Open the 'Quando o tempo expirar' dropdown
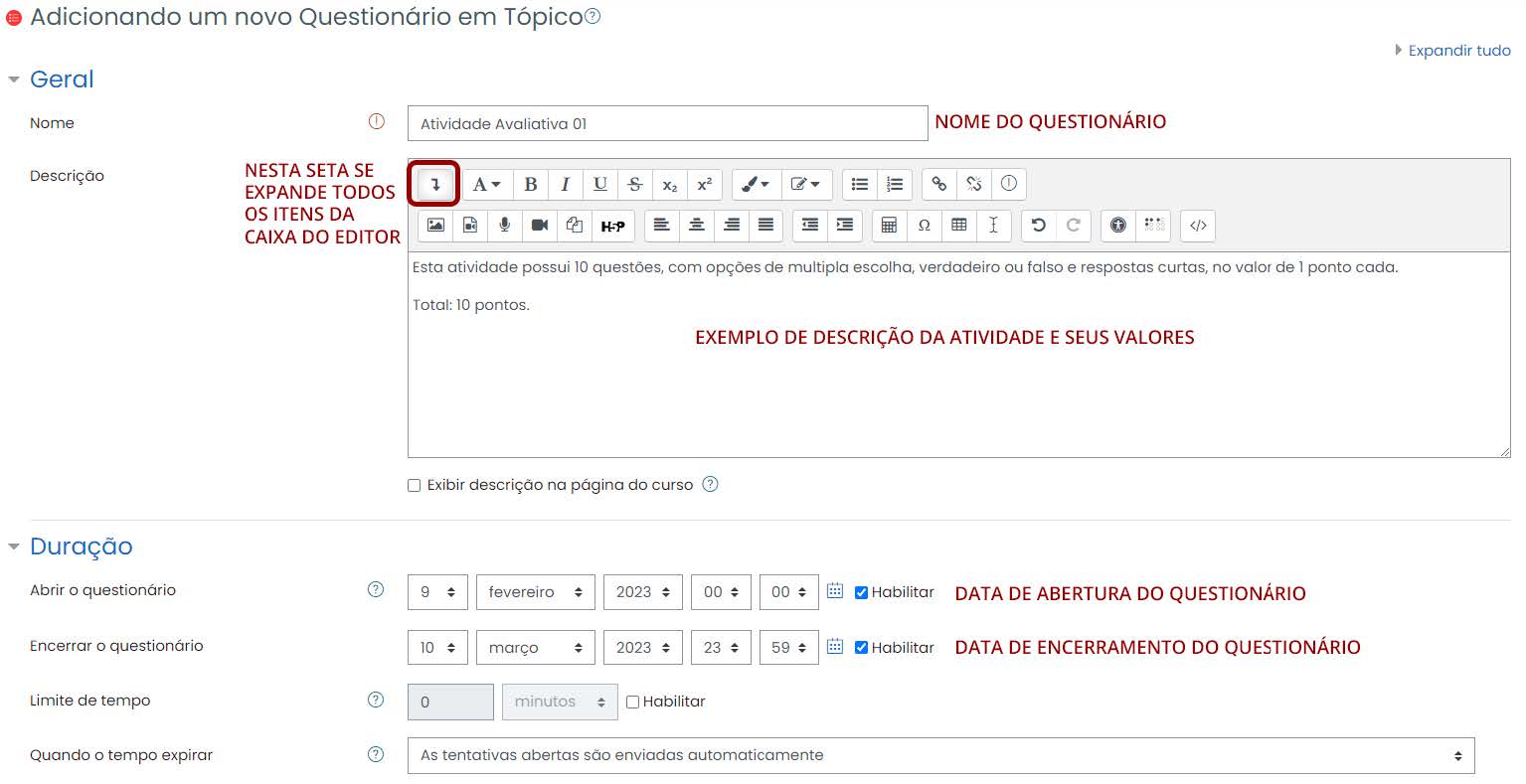This screenshot has height=784, width=1526. [939, 755]
